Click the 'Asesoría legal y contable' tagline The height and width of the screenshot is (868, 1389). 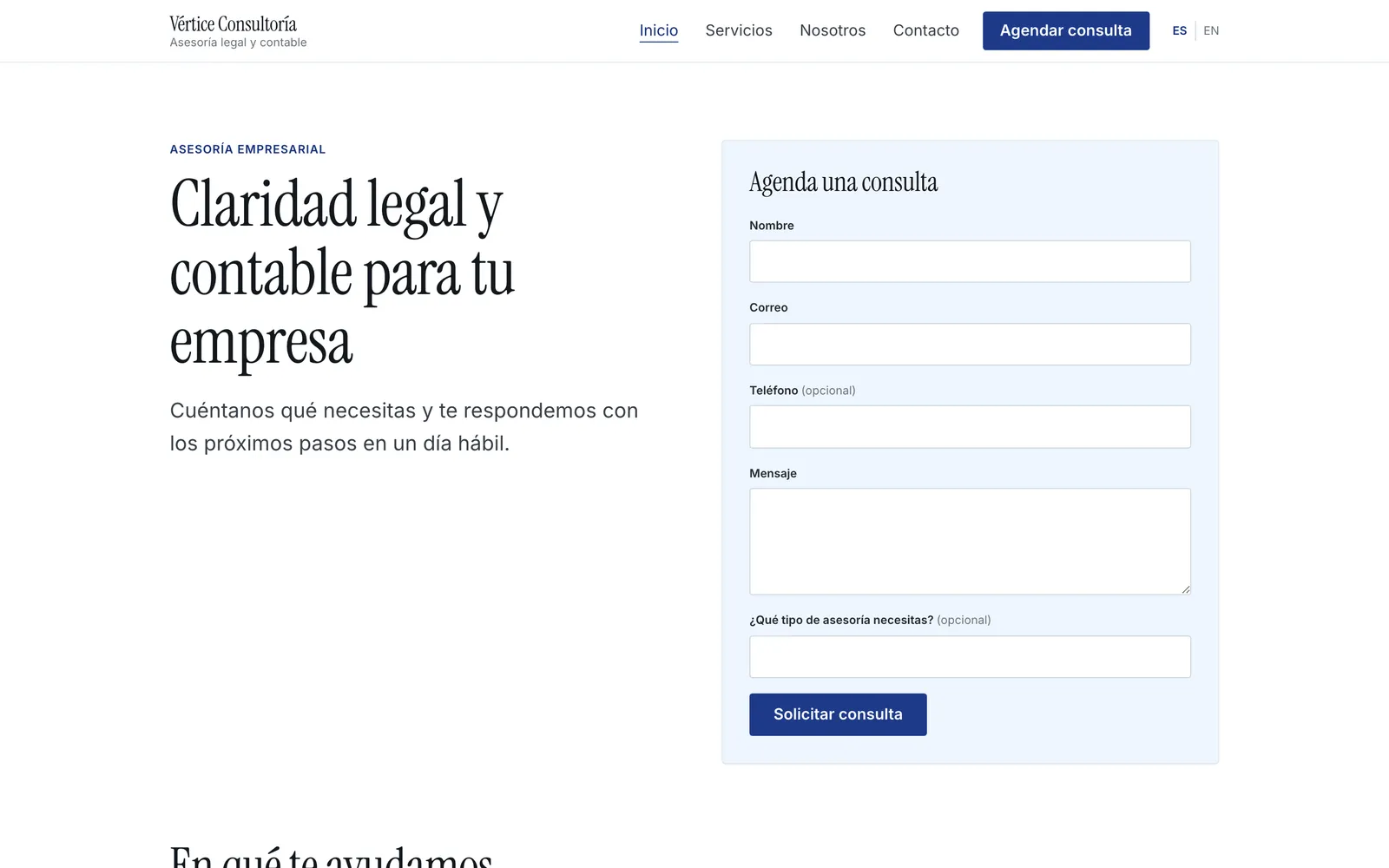tap(238, 43)
